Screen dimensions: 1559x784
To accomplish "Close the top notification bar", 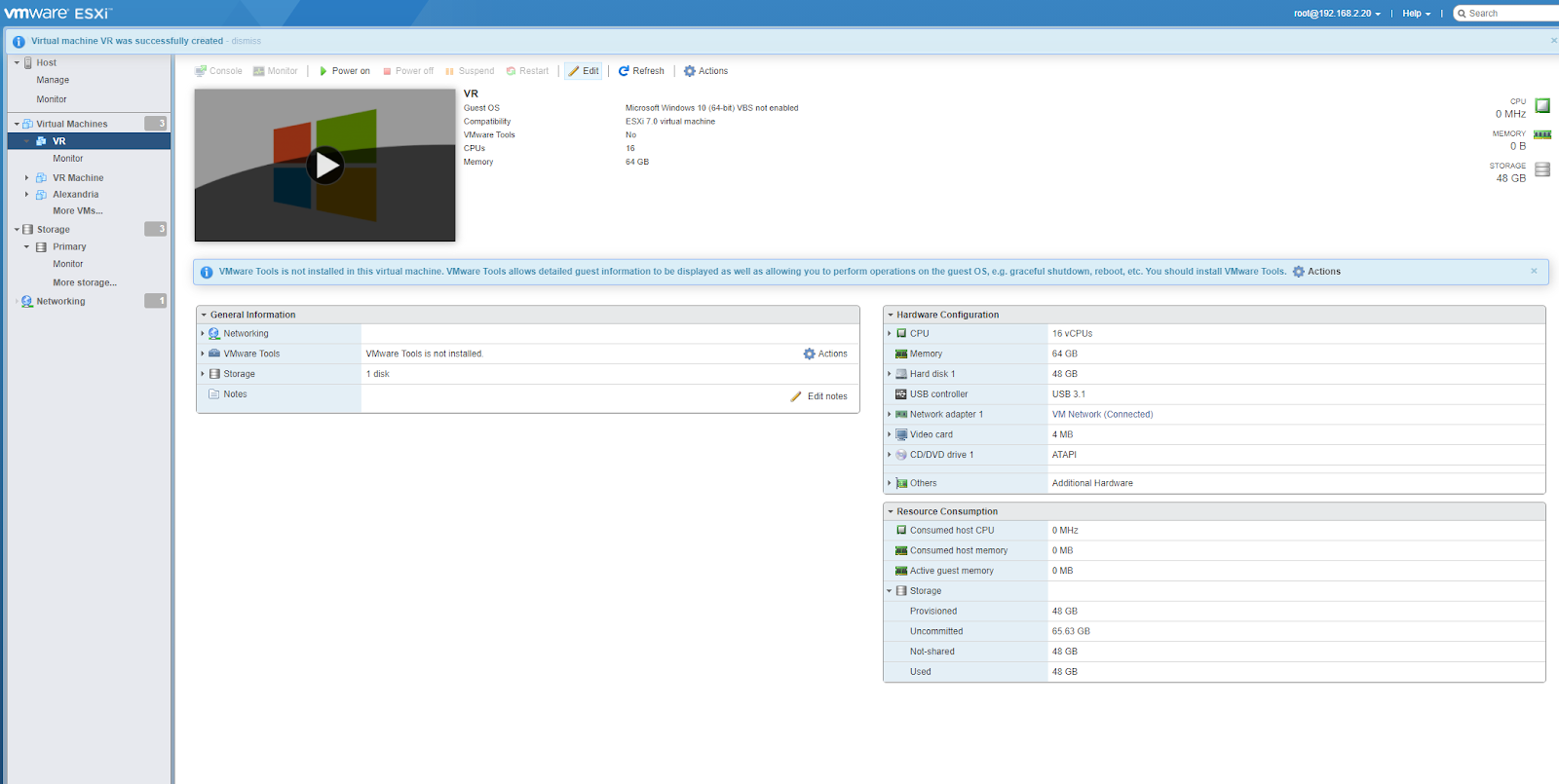I will [x=1553, y=41].
